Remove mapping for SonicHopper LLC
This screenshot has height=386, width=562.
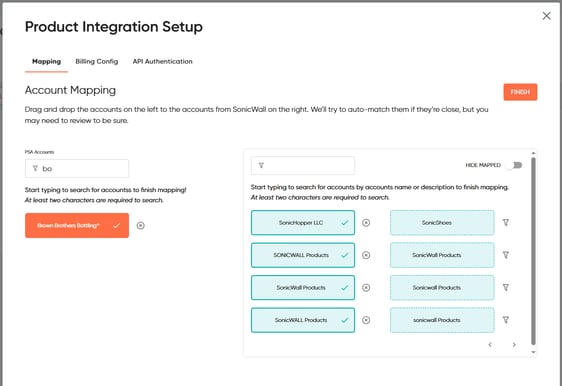pos(366,223)
